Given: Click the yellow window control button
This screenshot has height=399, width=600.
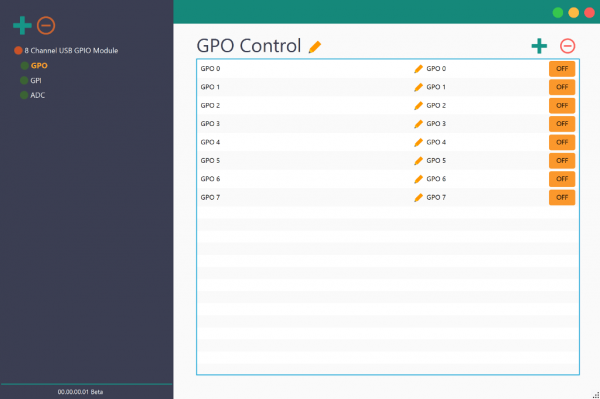Looking at the screenshot, I should (x=574, y=13).
